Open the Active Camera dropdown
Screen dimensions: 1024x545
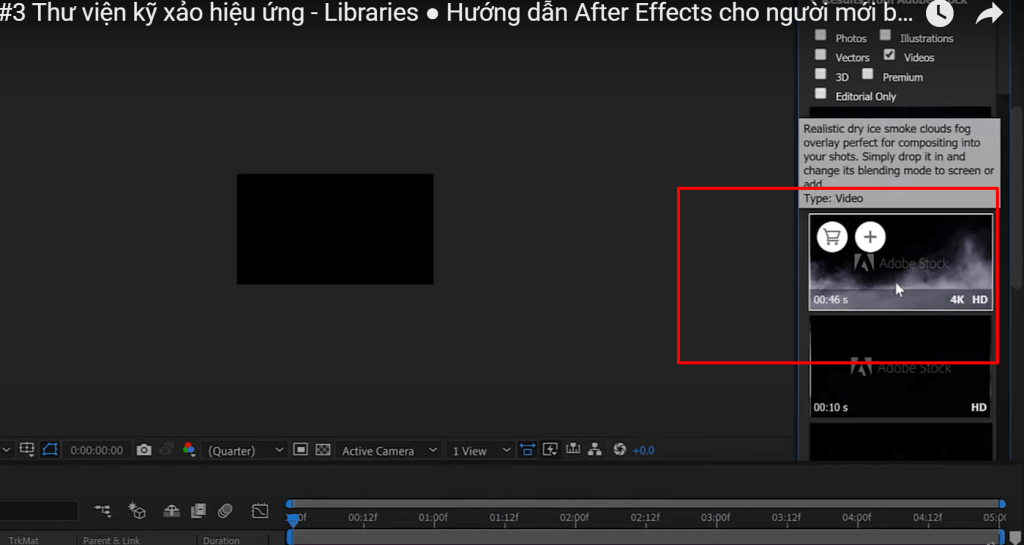point(388,450)
